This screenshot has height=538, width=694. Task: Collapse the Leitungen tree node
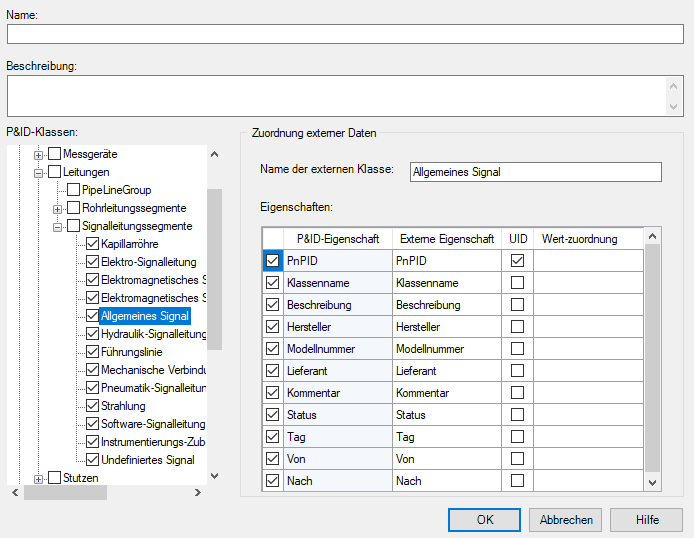coord(40,172)
